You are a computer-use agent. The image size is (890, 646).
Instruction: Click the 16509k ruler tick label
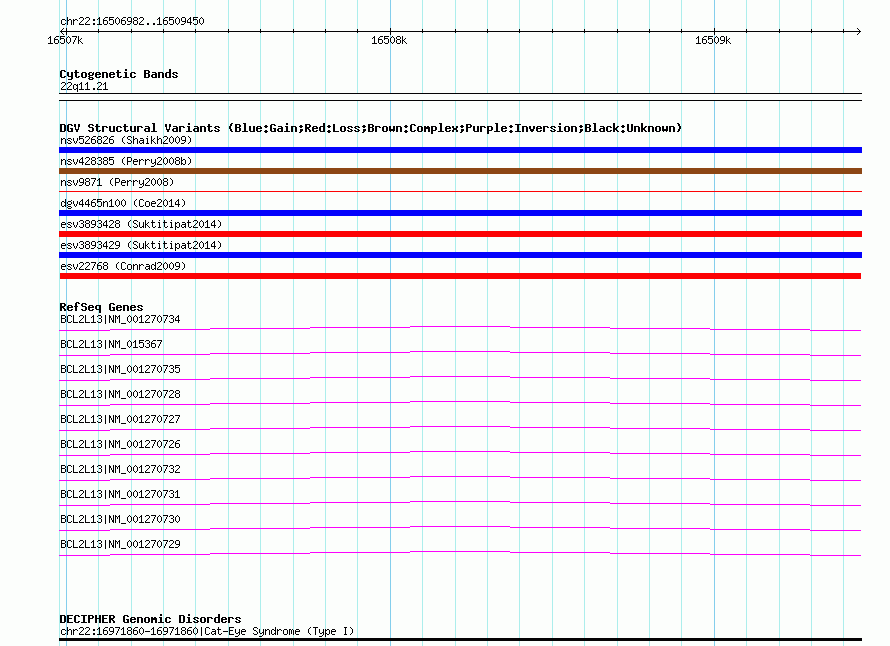click(x=713, y=40)
